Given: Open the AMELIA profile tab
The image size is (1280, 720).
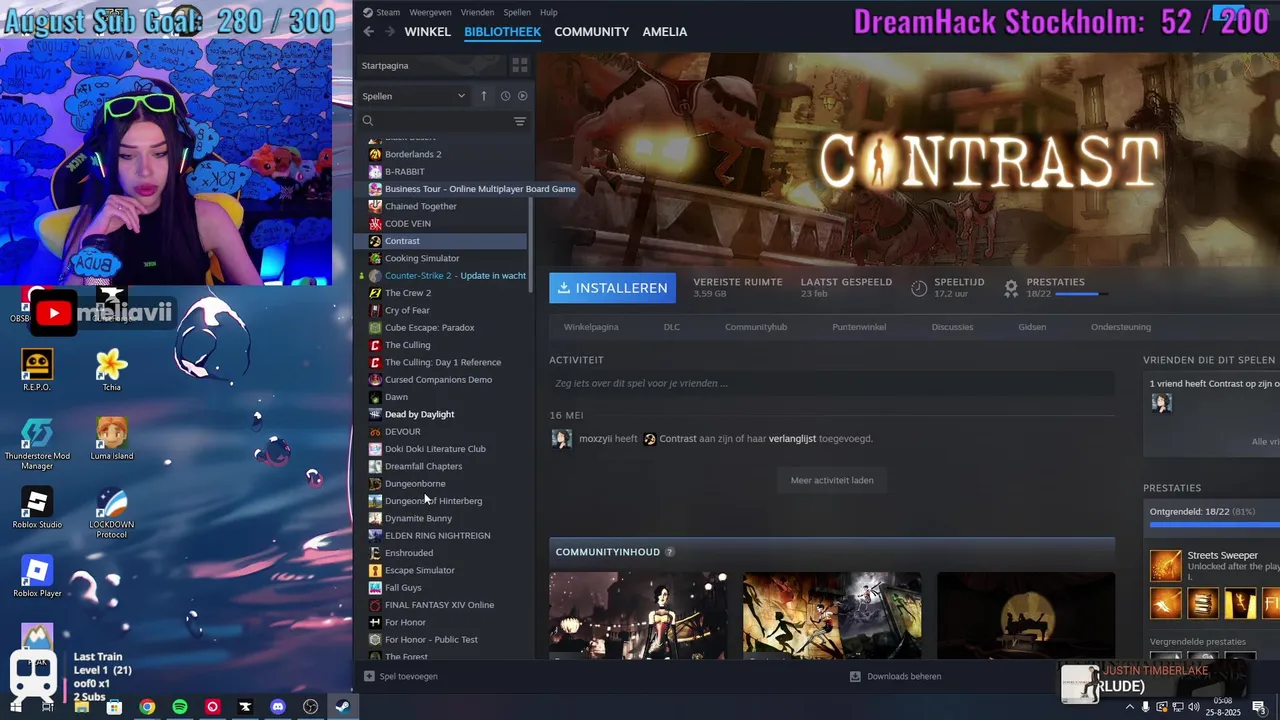Looking at the screenshot, I should (664, 32).
